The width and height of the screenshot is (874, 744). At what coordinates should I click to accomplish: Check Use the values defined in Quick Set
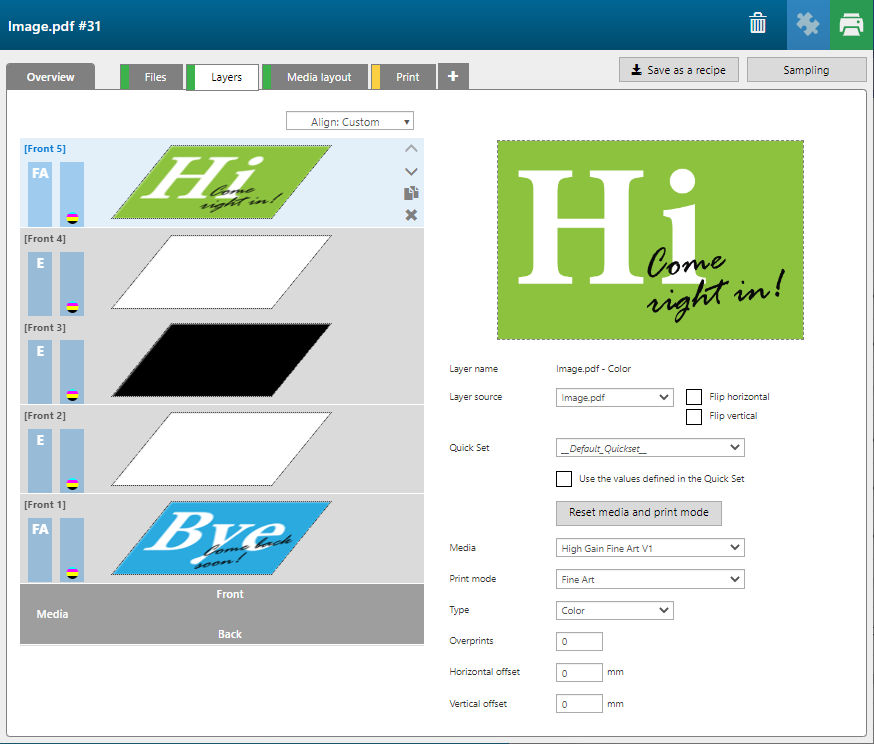564,479
